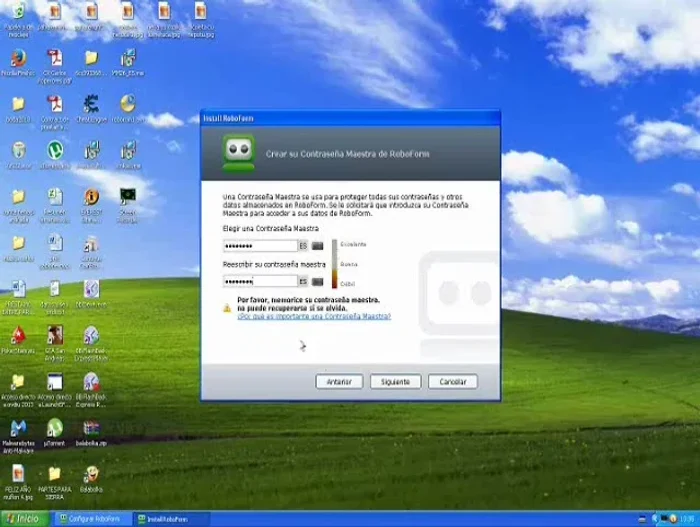Screen dimensions: 700x527
Task: Open on-screen keyboard for retype password field
Action: pos(318,281)
